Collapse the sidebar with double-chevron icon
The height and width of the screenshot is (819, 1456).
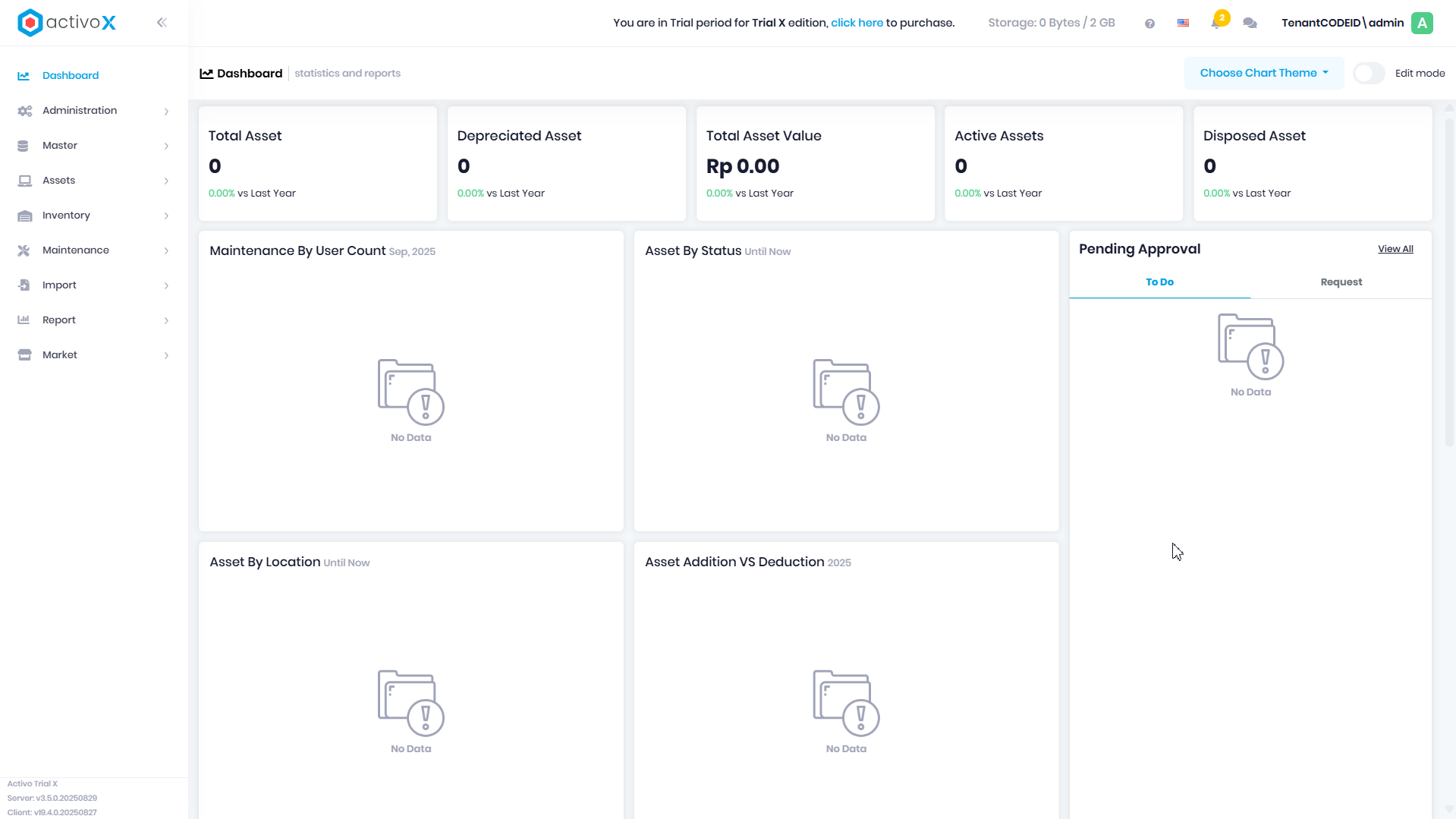click(162, 23)
